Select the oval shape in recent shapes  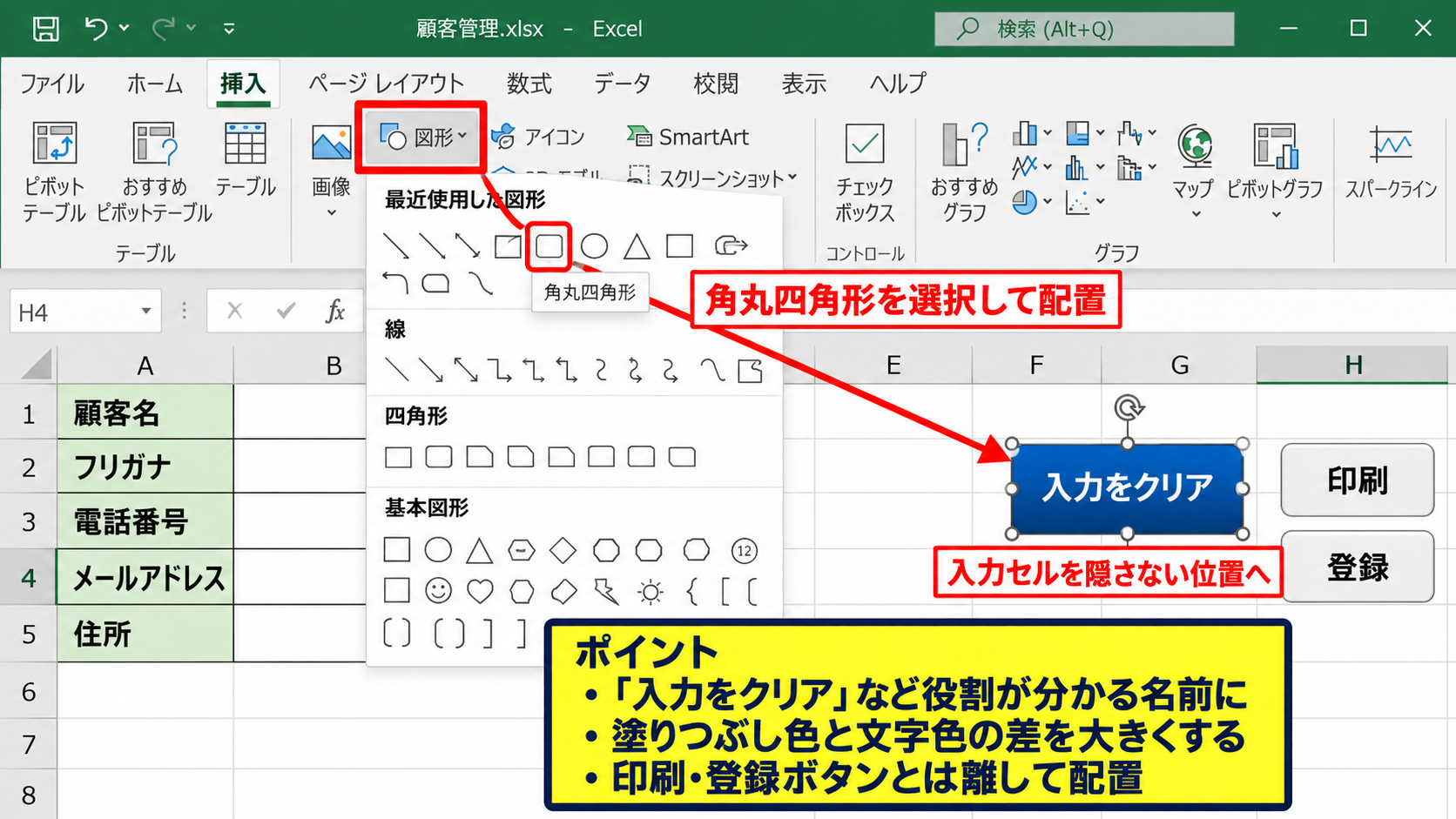(x=594, y=246)
